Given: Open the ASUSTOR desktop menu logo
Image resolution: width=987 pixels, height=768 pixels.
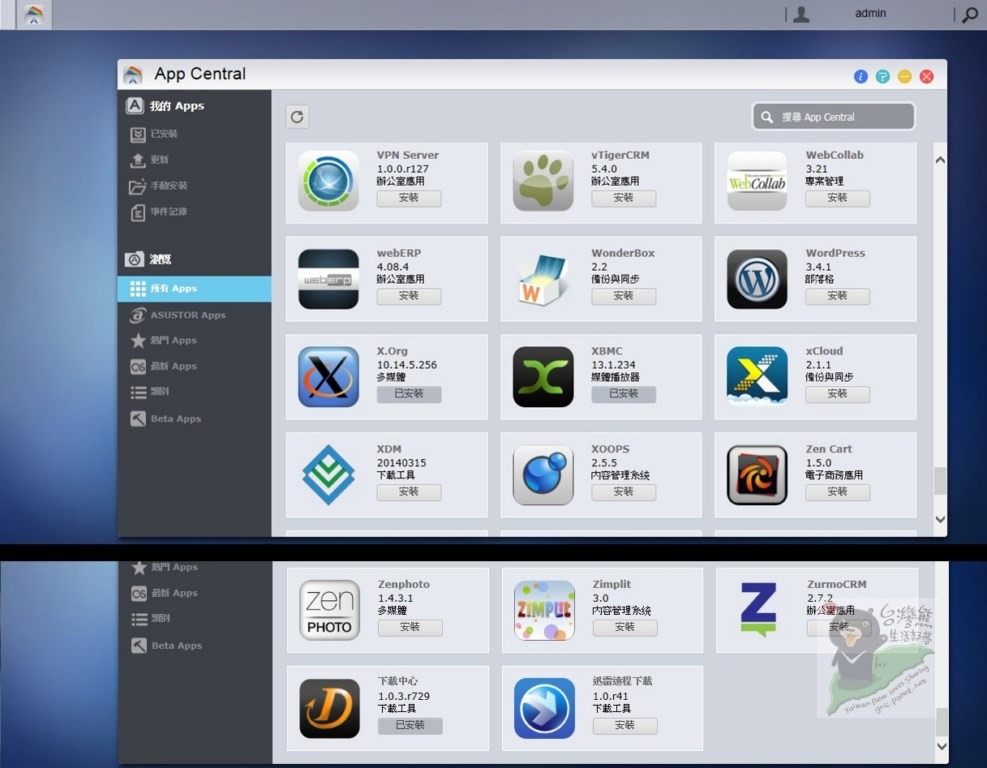Looking at the screenshot, I should 34,14.
